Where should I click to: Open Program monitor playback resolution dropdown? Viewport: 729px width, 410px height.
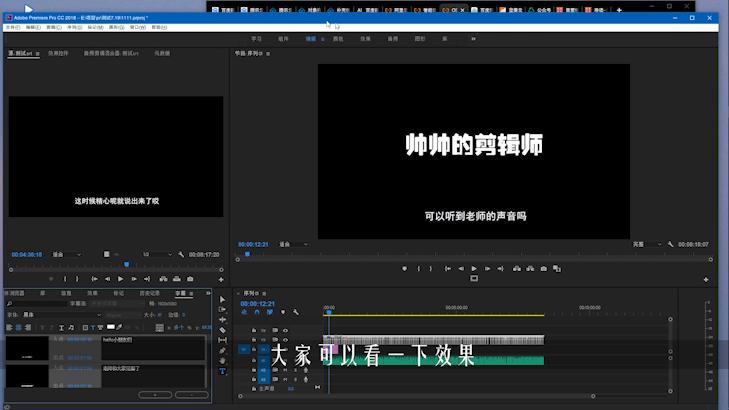click(647, 244)
